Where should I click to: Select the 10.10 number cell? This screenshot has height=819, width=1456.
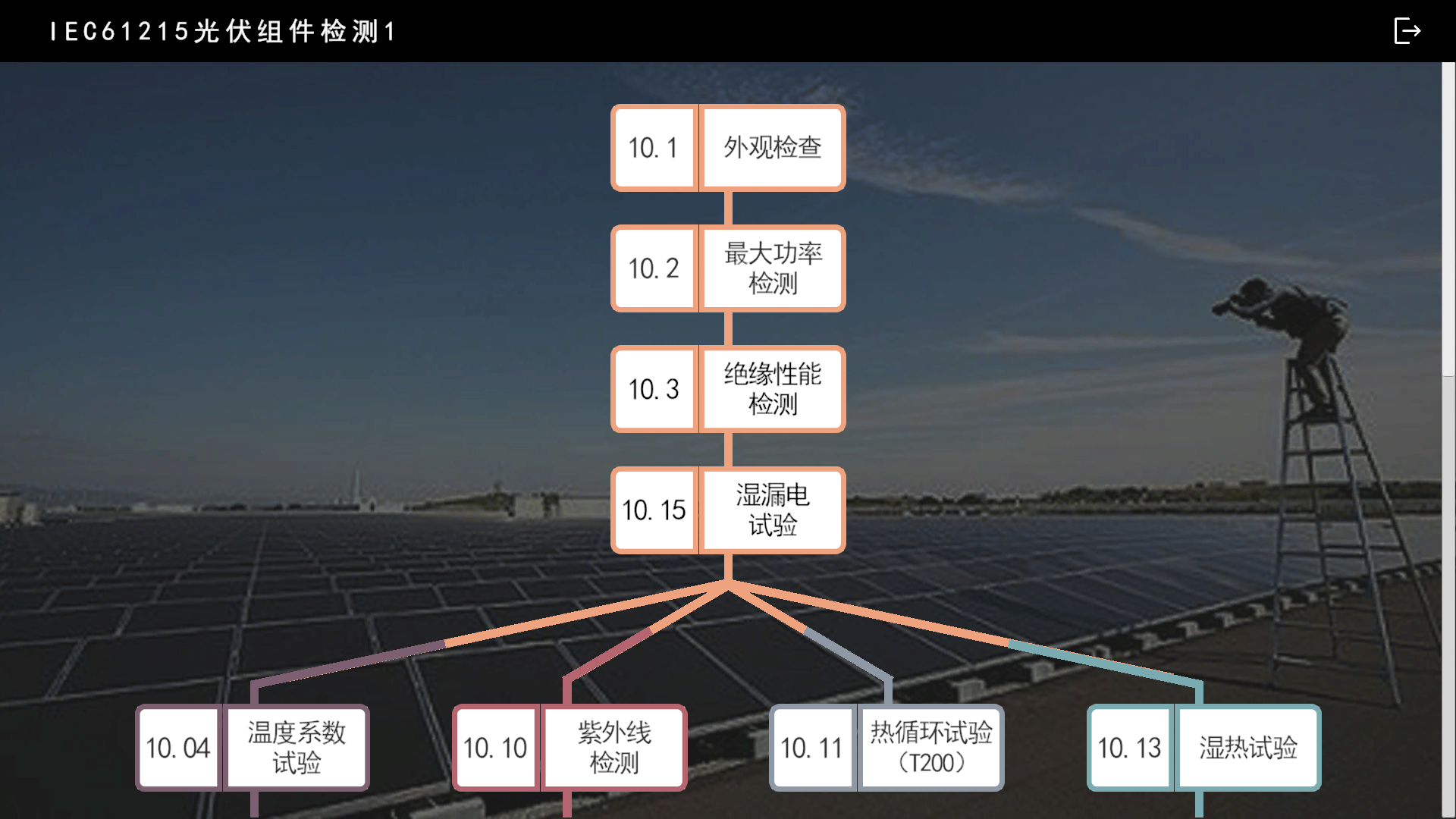click(495, 748)
